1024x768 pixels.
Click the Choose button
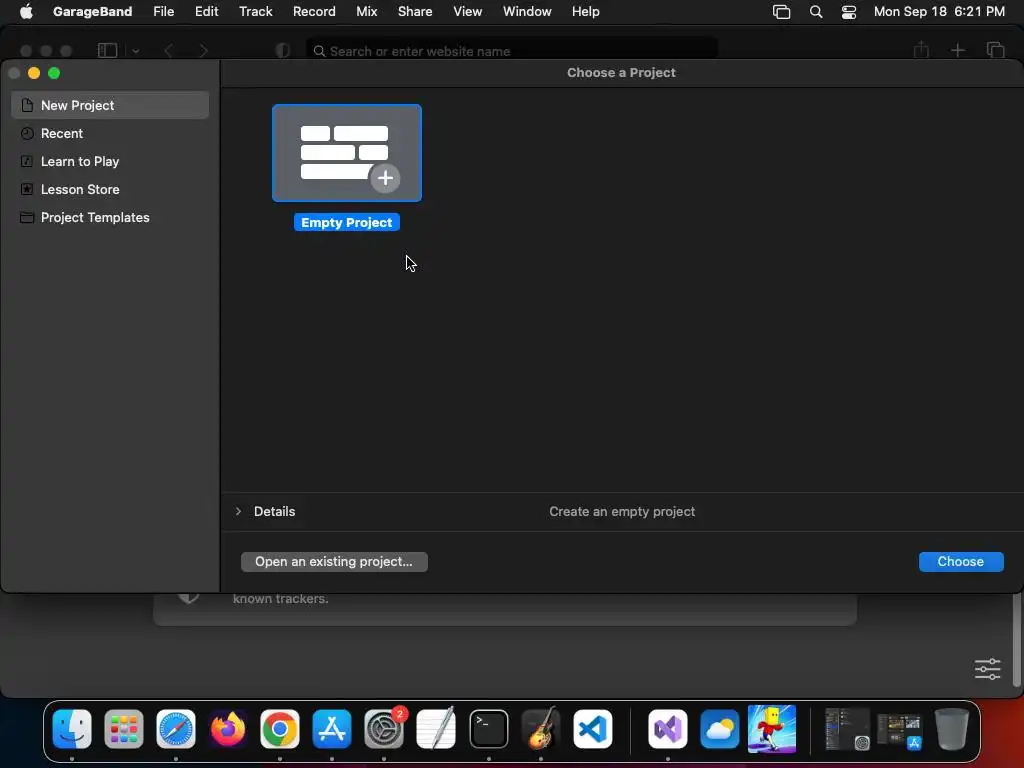(x=961, y=562)
